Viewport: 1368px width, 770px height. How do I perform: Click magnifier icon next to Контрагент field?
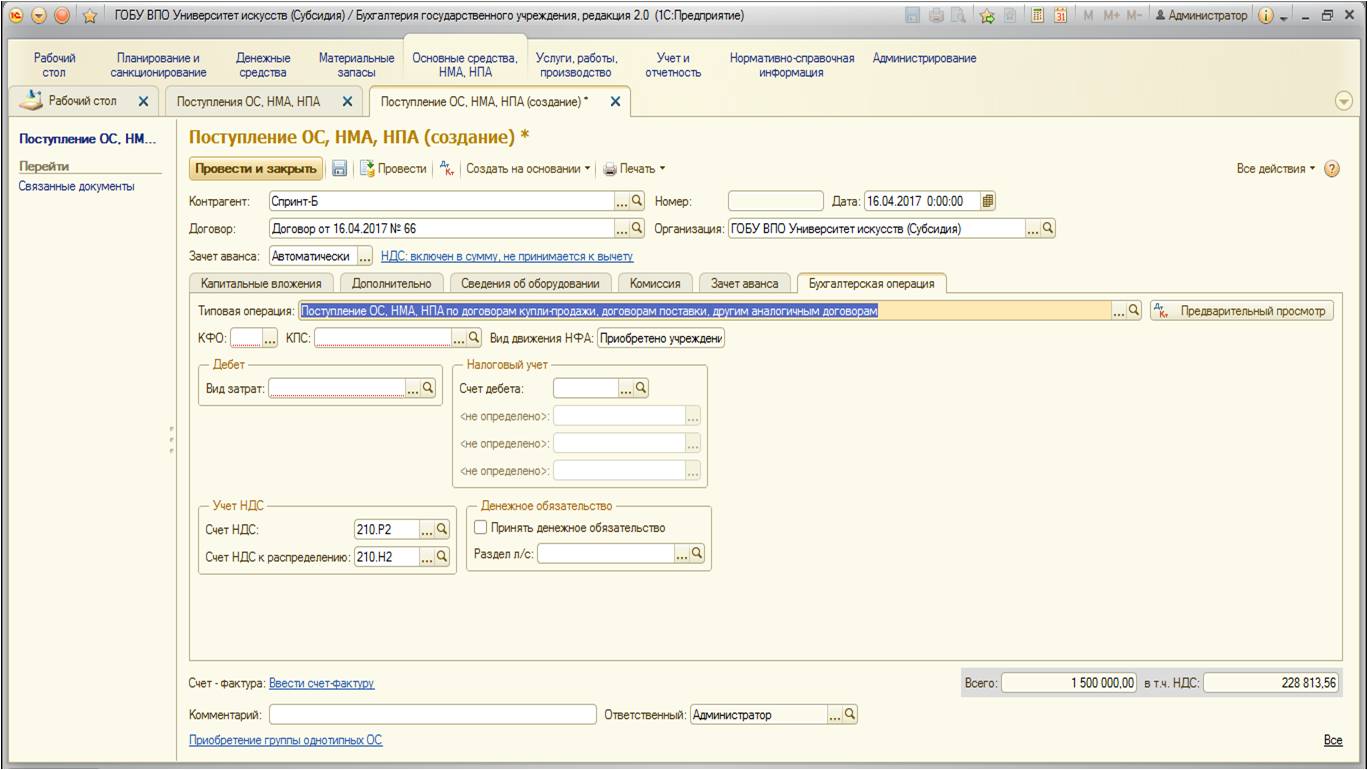coord(637,201)
